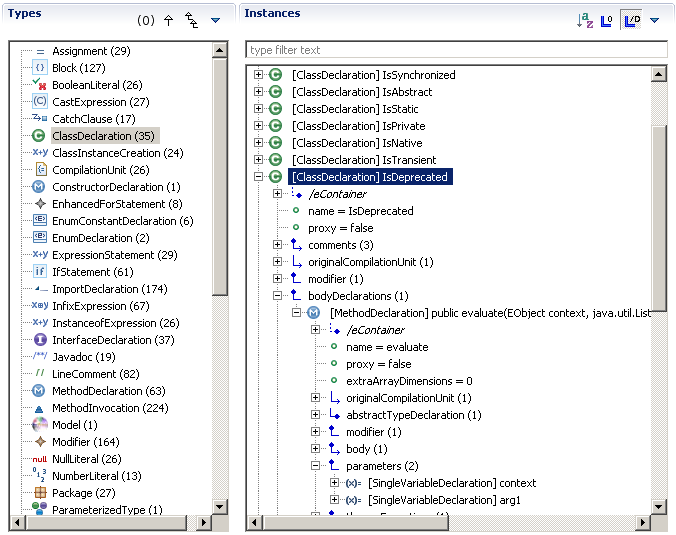Collapse the parameters (2) node

click(315, 466)
